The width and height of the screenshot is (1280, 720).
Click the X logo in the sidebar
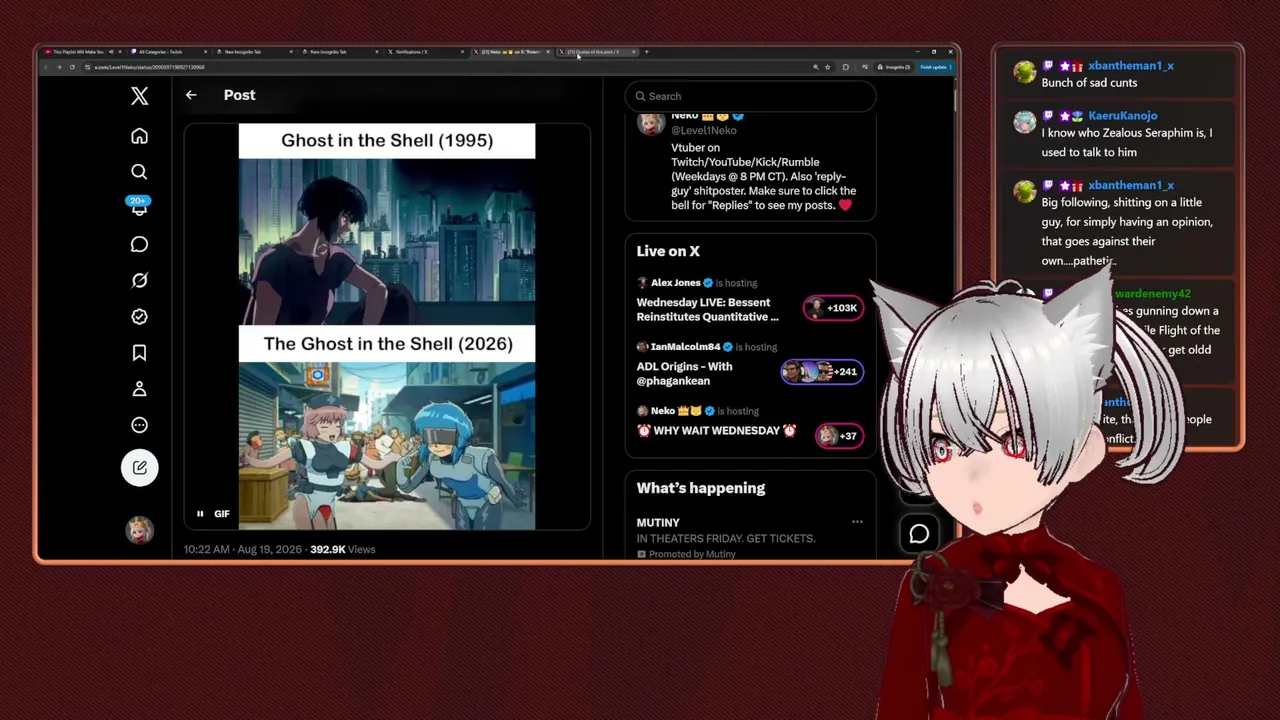pos(139,96)
